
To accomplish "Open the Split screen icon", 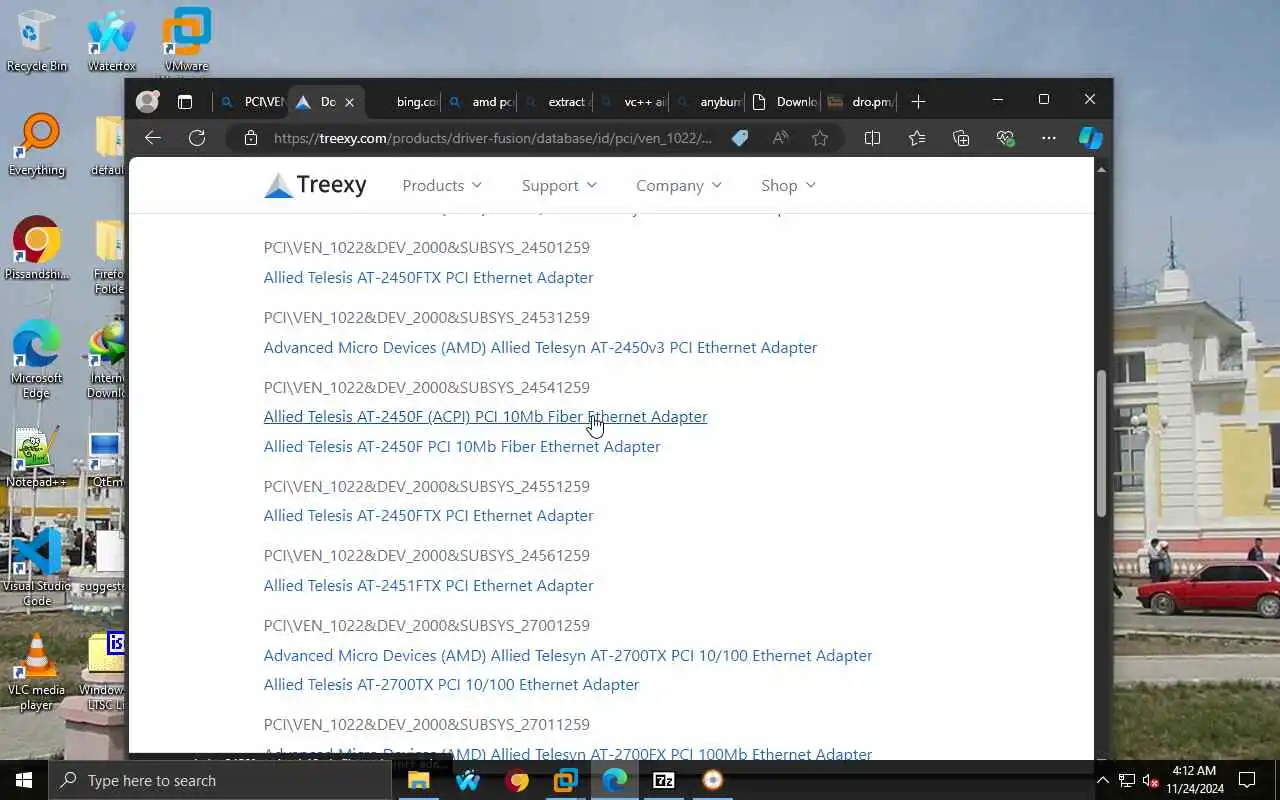I will pyautogui.click(x=872, y=138).
